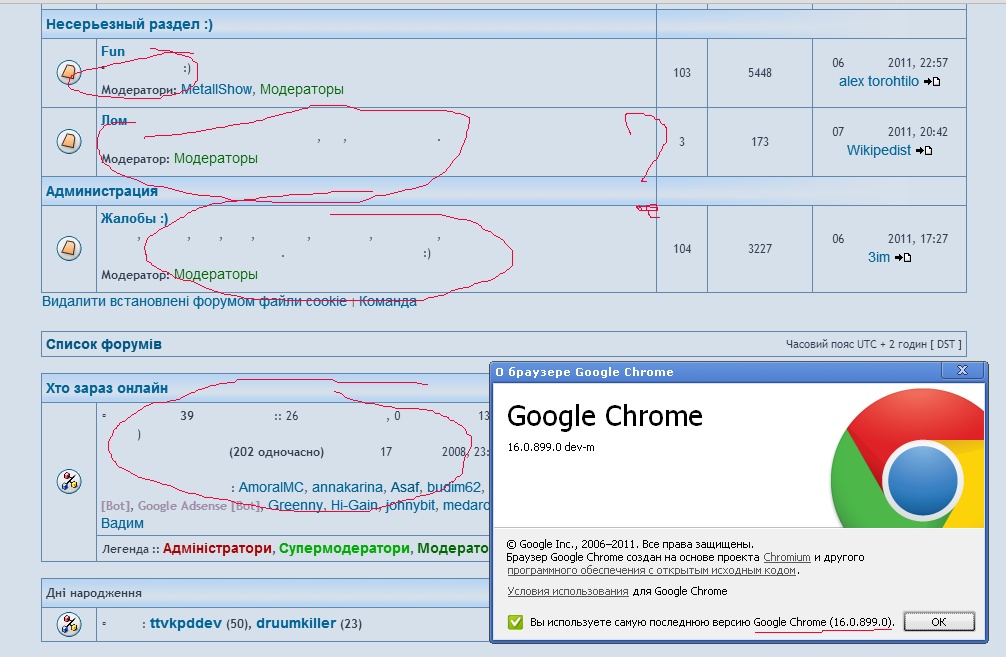Click the Лом forum status icon
Image resolution: width=1006 pixels, height=657 pixels.
(69, 141)
